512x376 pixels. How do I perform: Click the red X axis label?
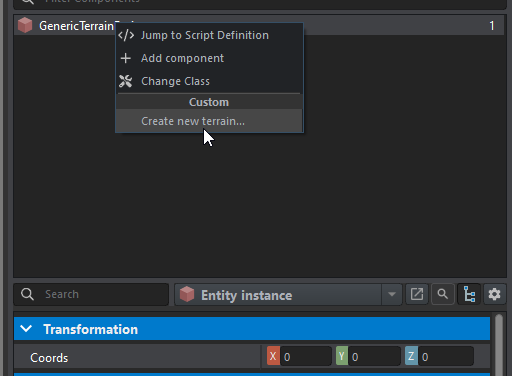coord(273,356)
